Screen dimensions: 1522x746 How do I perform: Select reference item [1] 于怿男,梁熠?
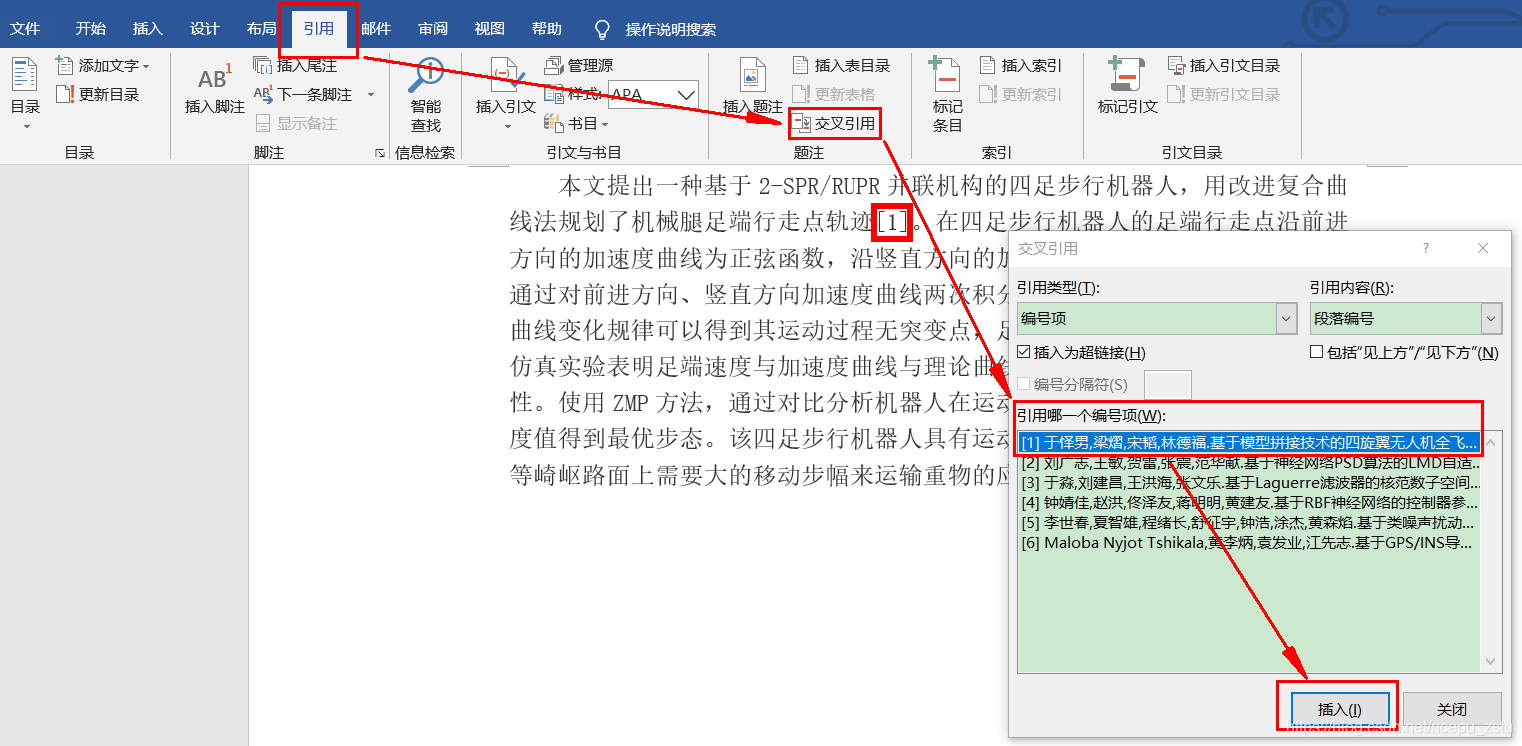tap(1248, 442)
